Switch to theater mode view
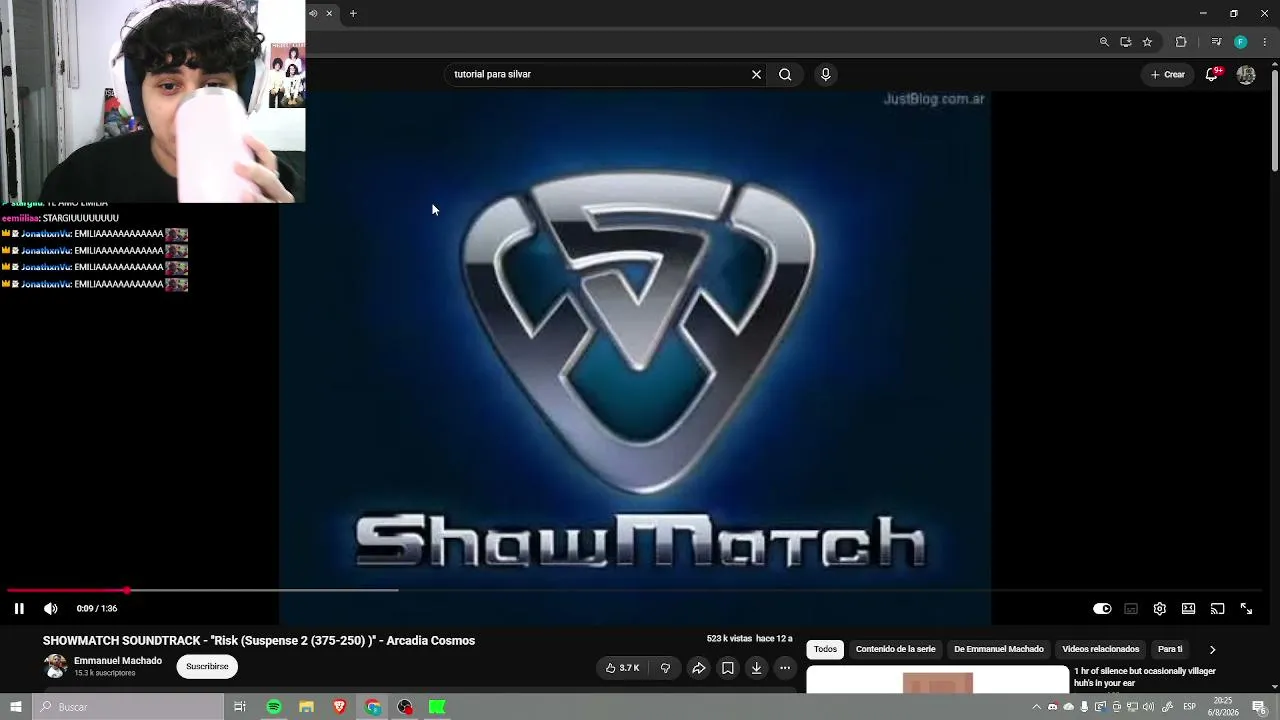 click(x=1188, y=608)
